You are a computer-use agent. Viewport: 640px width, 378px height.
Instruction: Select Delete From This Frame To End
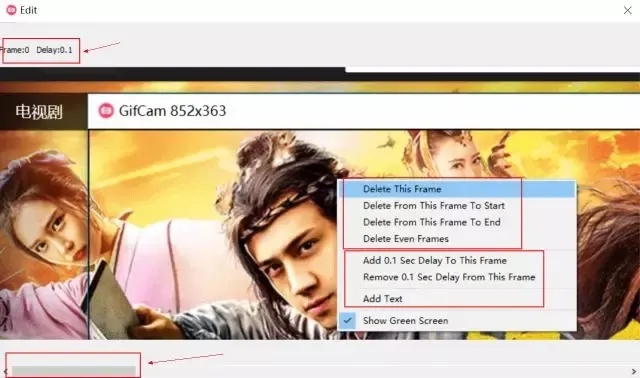(457, 222)
